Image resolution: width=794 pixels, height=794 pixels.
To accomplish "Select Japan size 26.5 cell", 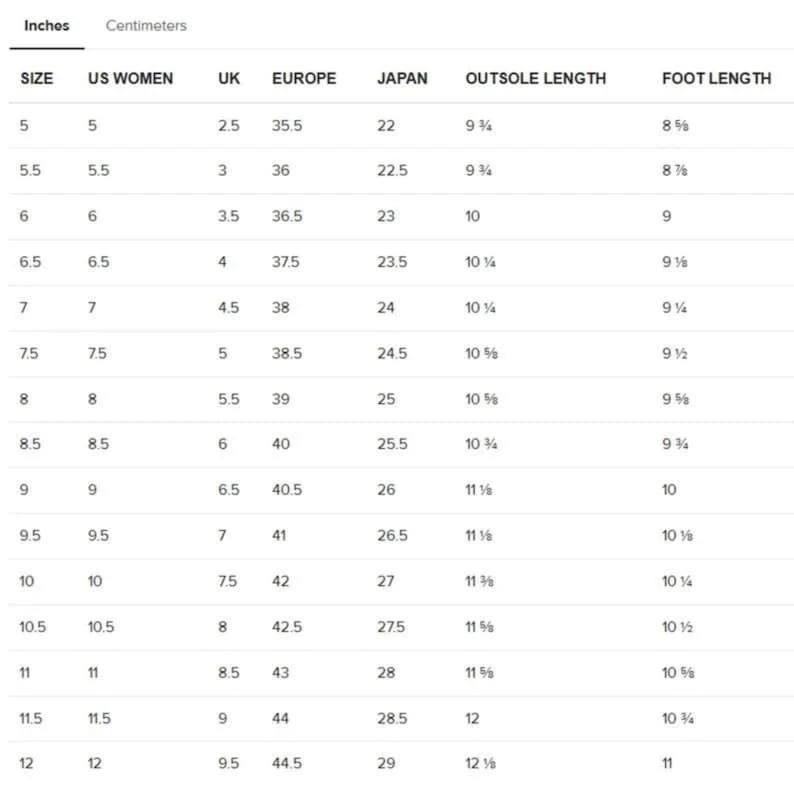I will tap(392, 536).
